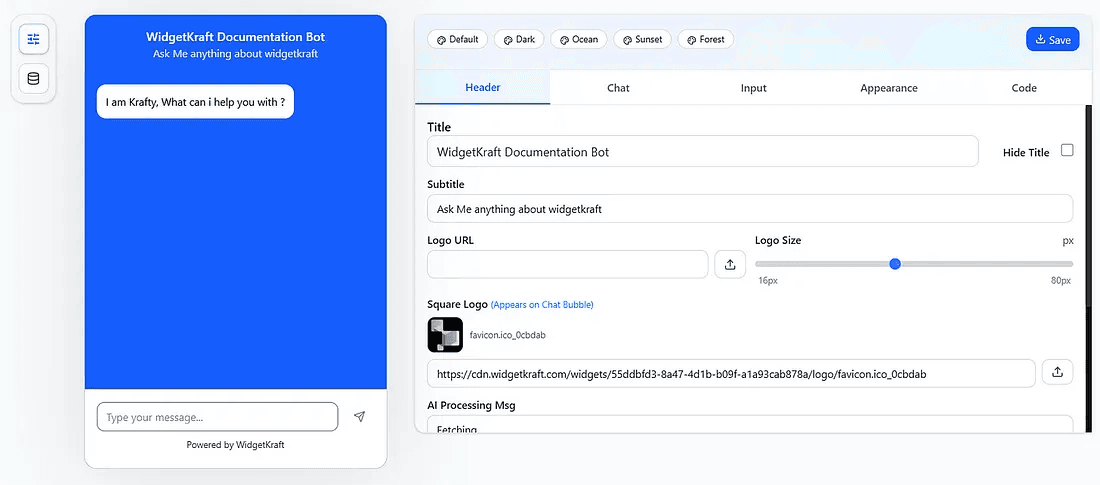Upload a logo next to Logo URL
Screen dimensions: 1100x485
tap(730, 265)
